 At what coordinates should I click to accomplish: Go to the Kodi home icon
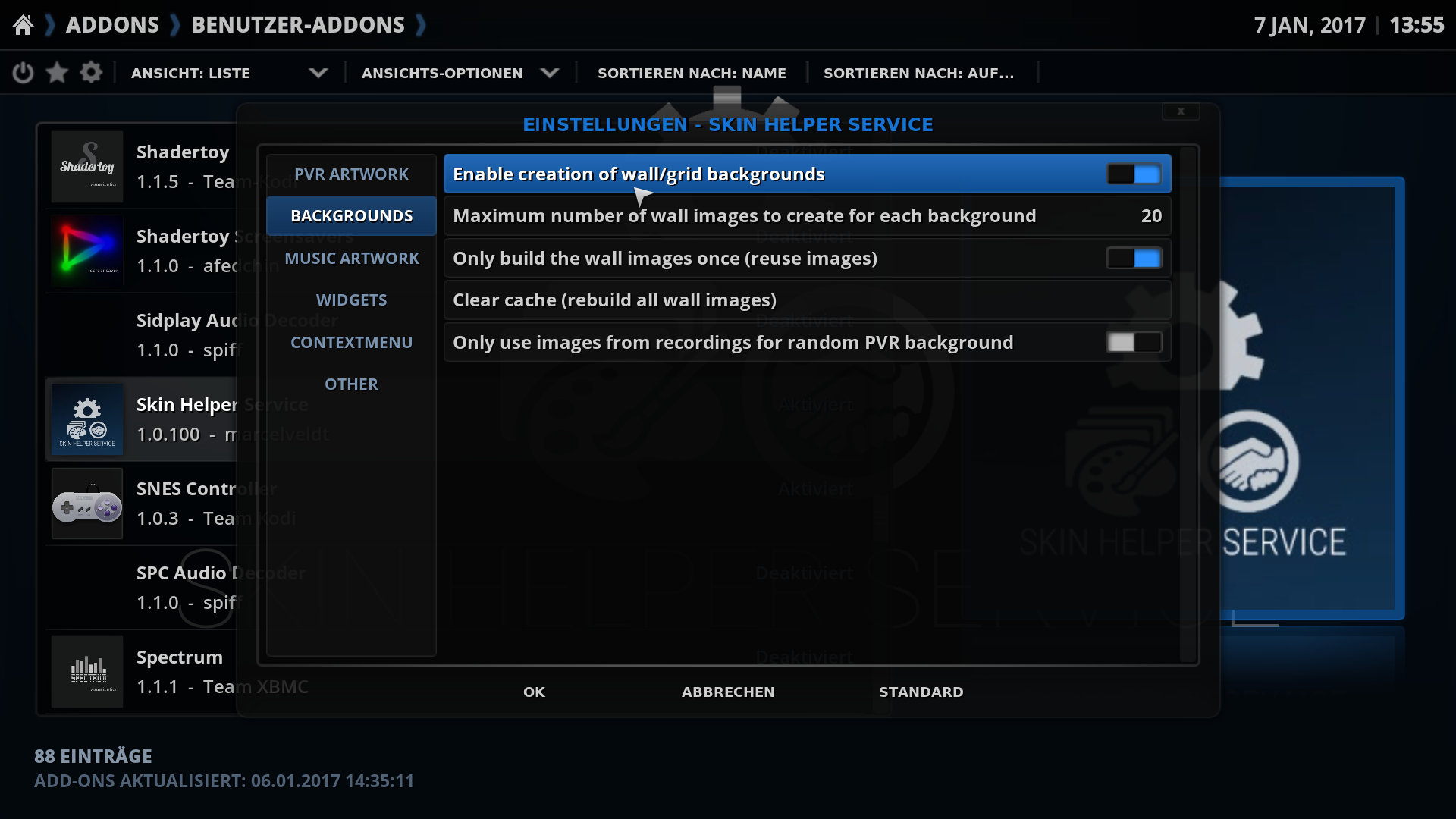[x=24, y=25]
